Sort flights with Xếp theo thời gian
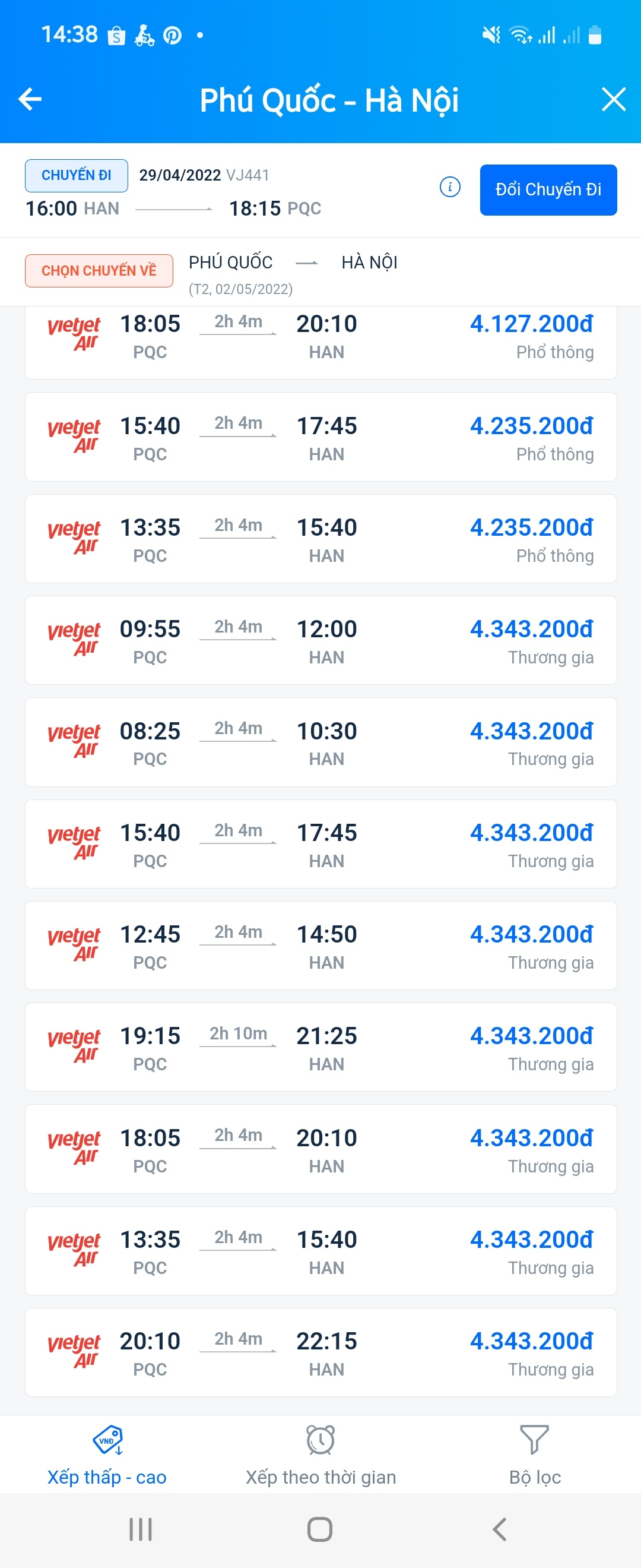Viewport: 641px width, 1568px height. (x=320, y=1455)
